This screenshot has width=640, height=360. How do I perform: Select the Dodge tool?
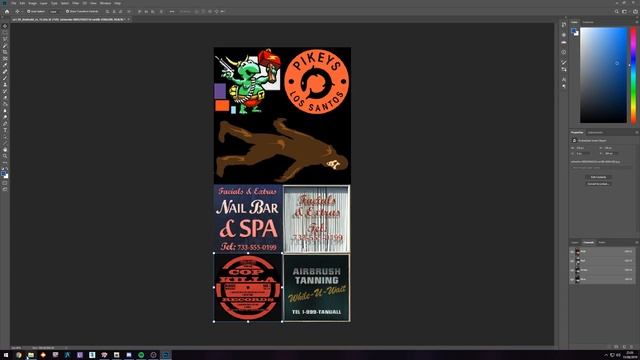pos(5,117)
